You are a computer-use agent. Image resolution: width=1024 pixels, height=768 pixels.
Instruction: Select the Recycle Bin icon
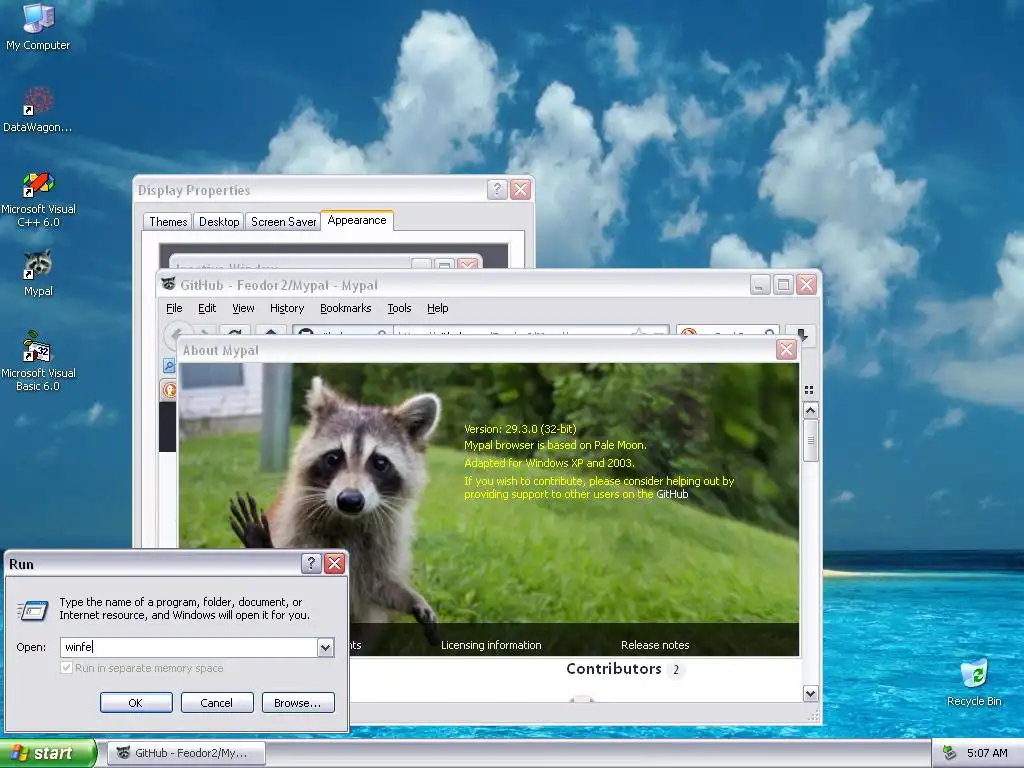(974, 682)
